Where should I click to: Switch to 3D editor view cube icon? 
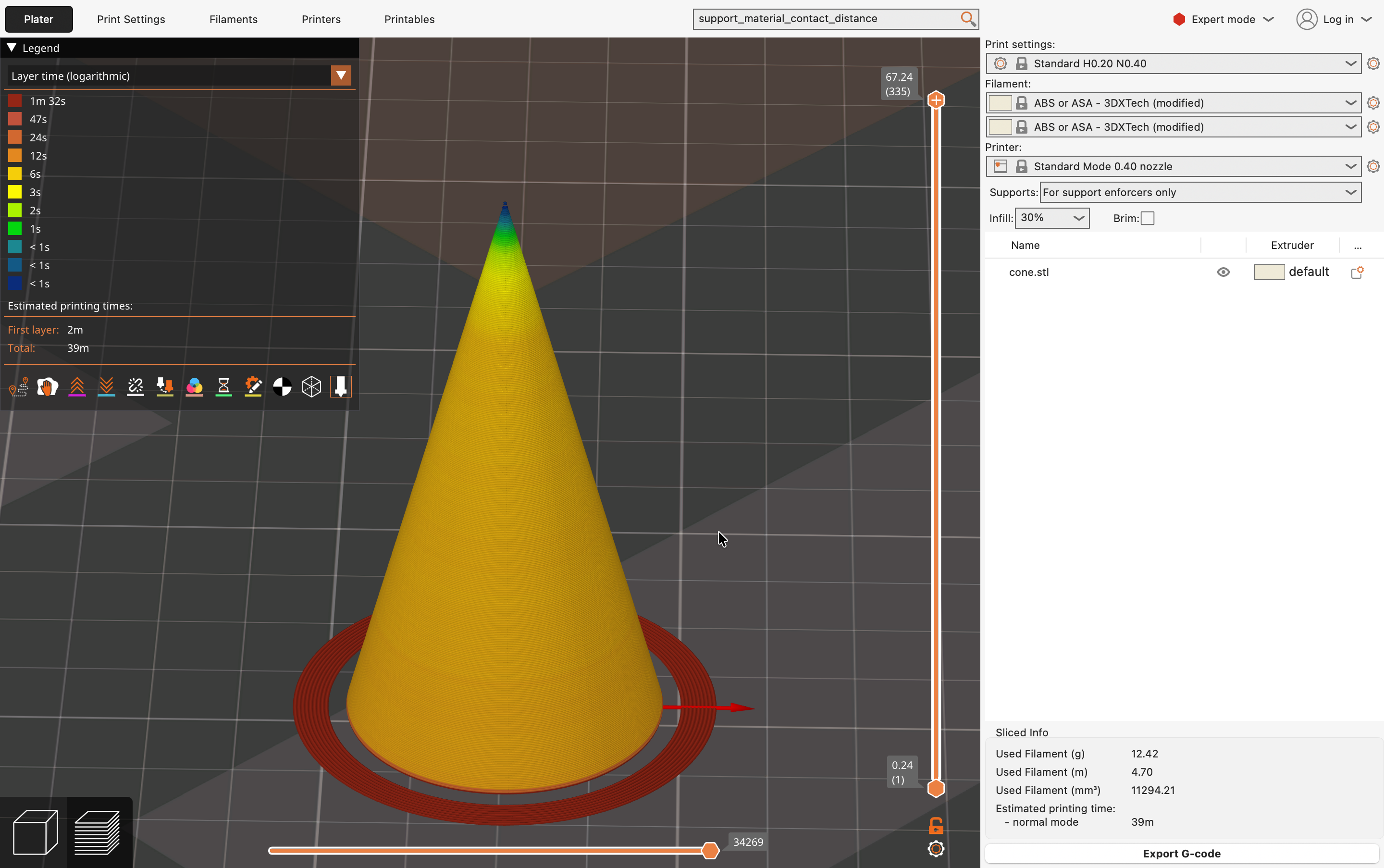35,833
